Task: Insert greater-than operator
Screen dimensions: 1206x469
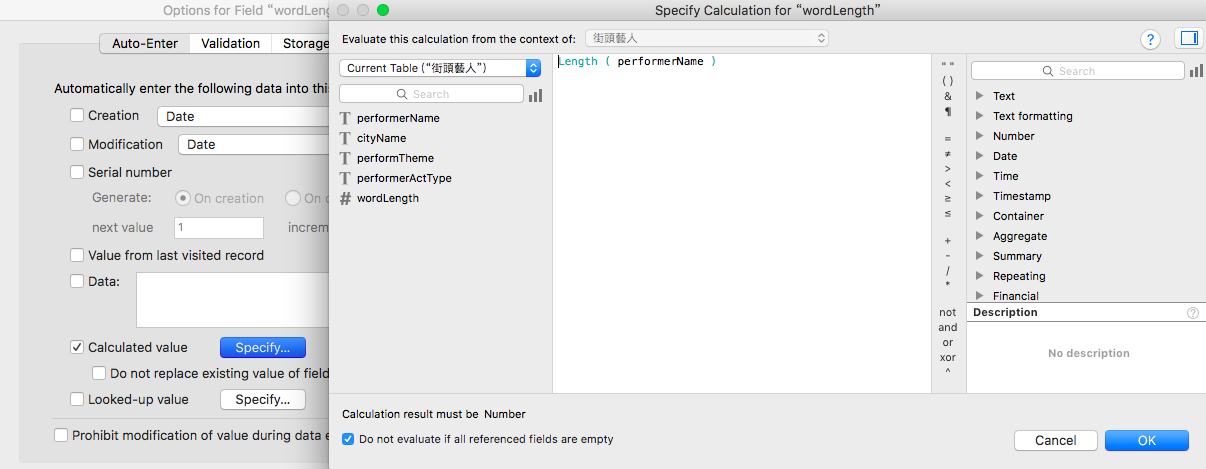Action: tap(948, 169)
